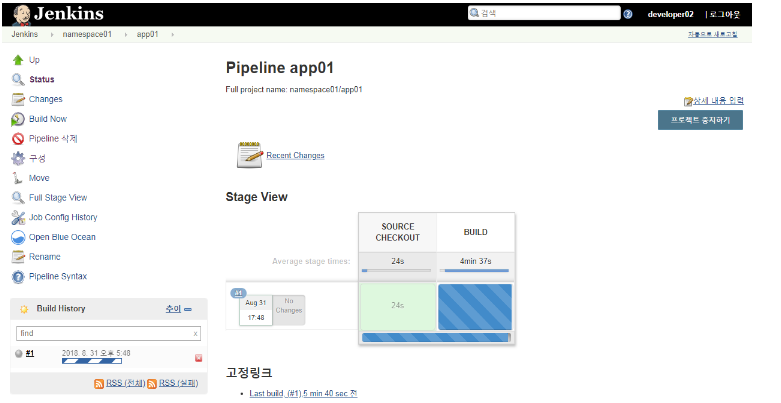
Task: Click the #1 build badge in Stage View
Action: point(238,293)
